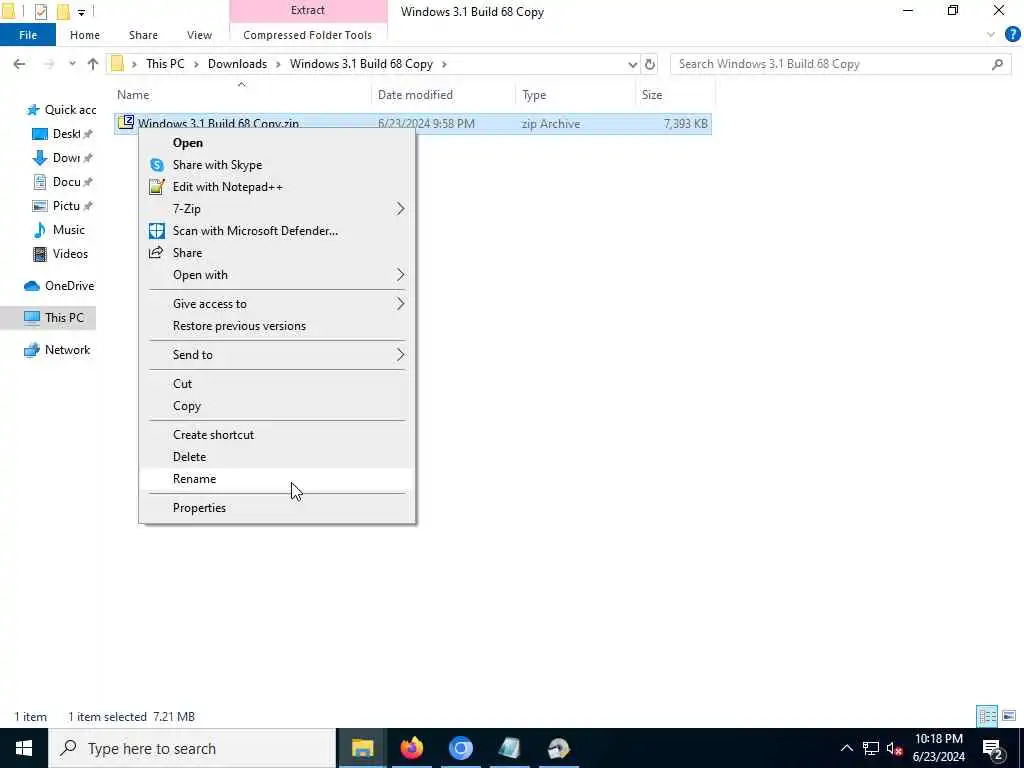Open recent locations dropdown arrow
Image resolution: width=1024 pixels, height=768 pixels.
72,64
